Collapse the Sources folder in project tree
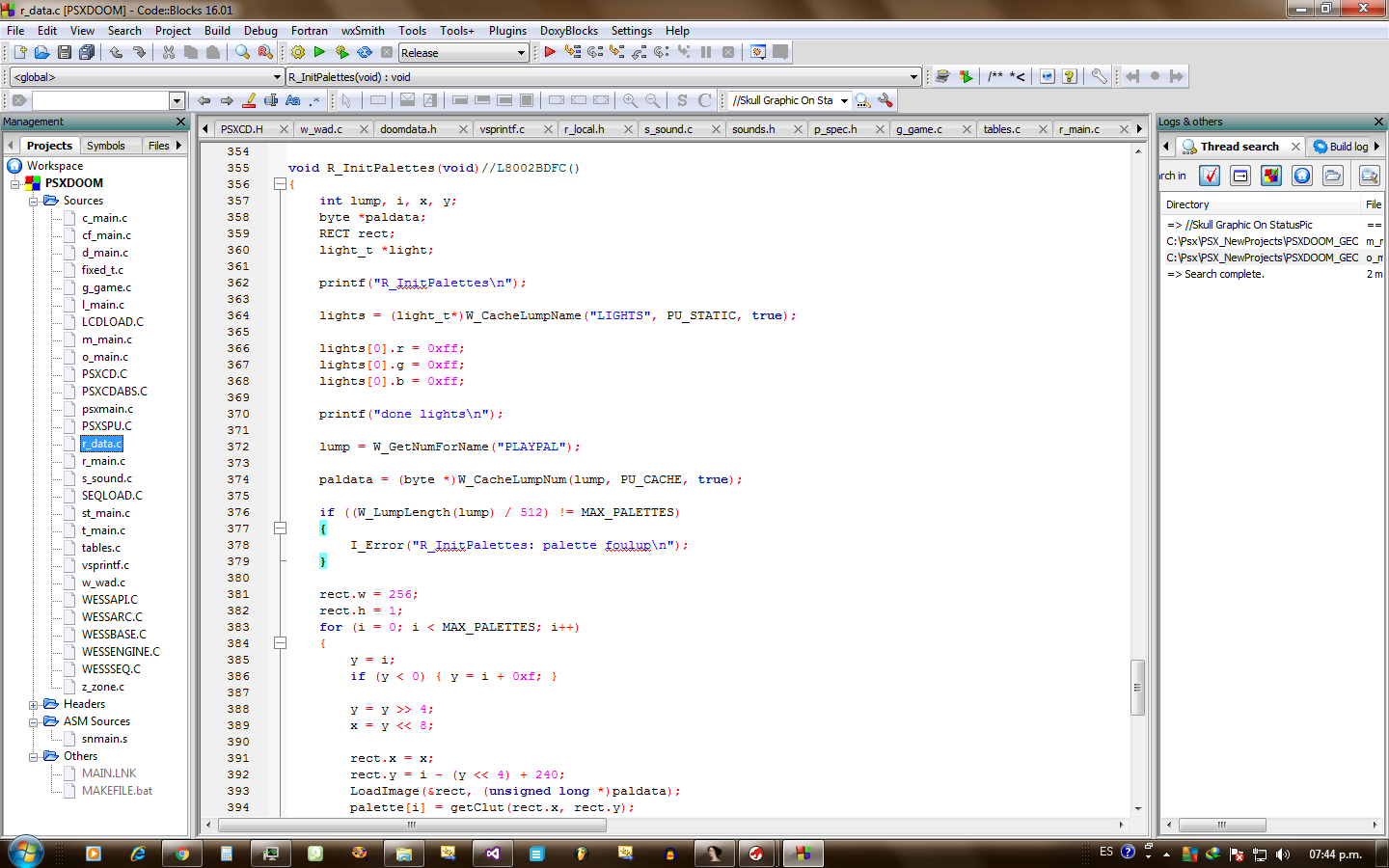Image resolution: width=1389 pixels, height=868 pixels. [34, 202]
